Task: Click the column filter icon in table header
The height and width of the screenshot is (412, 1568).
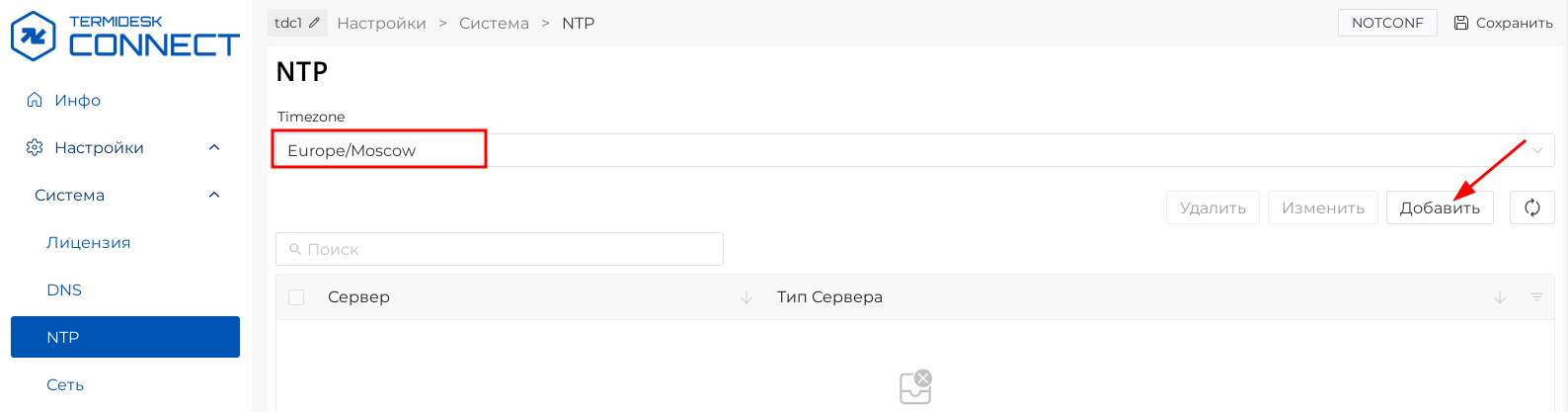Action: (x=1535, y=297)
